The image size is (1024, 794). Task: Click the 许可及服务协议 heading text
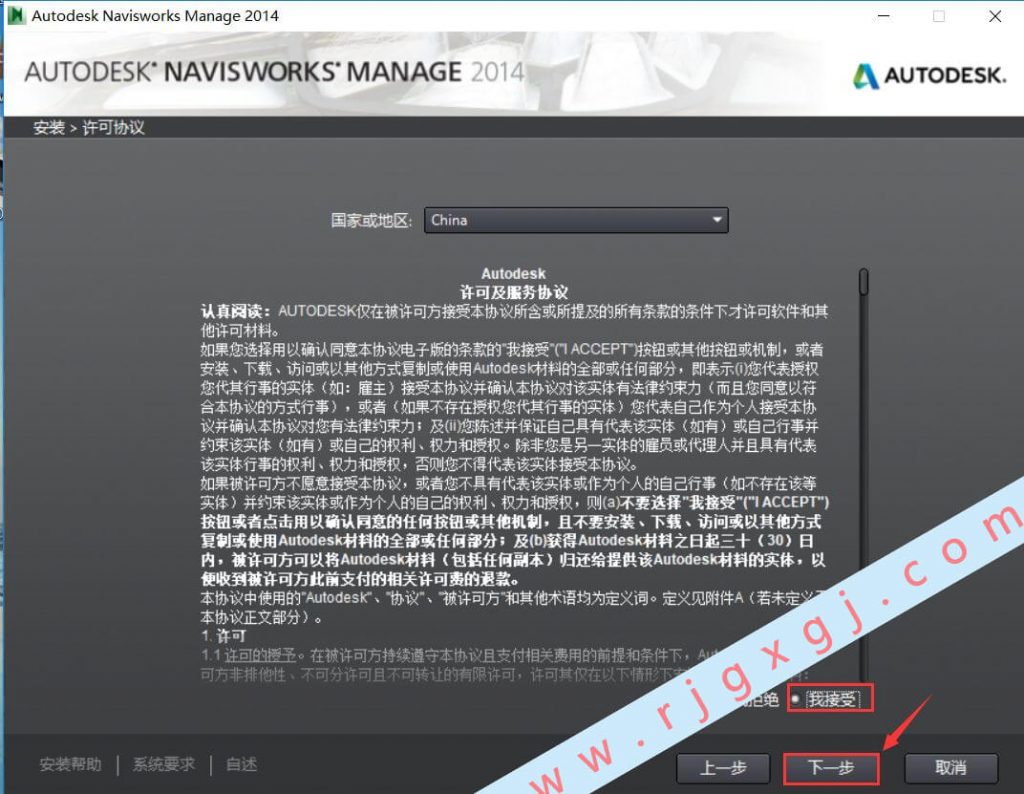pos(513,292)
